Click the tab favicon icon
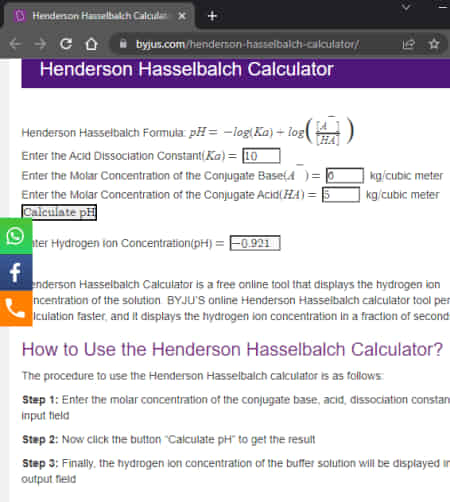The height and width of the screenshot is (502, 450). (x=20, y=16)
